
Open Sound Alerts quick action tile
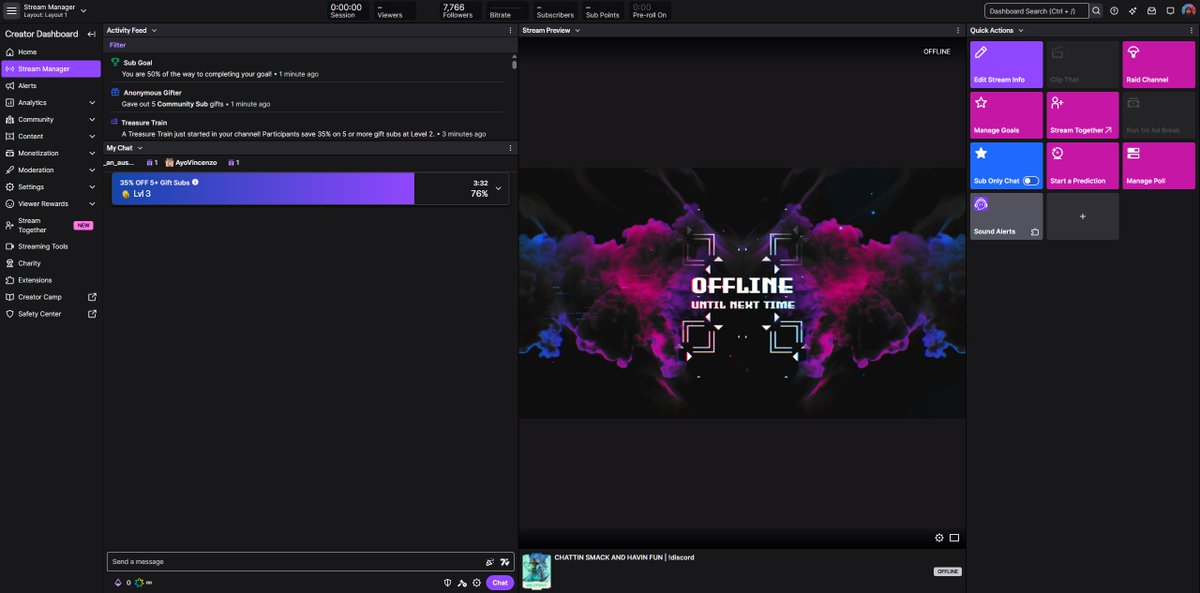tap(1006, 216)
